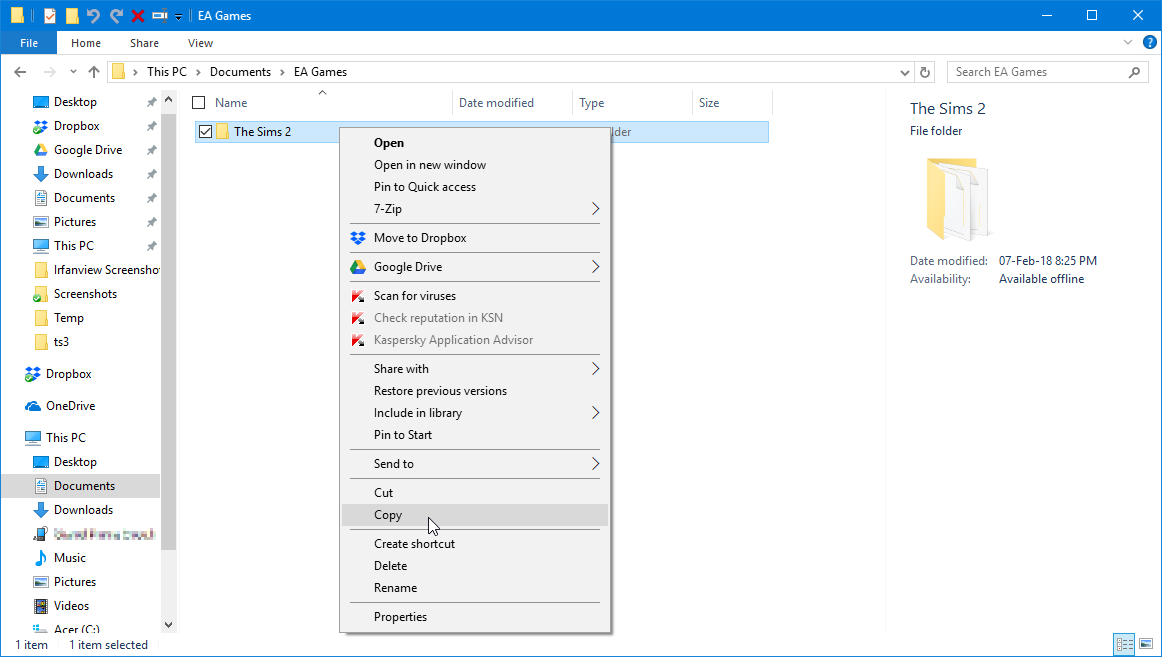Go up one level with the up arrow
Viewport: 1162px width, 657px height.
[x=94, y=72]
